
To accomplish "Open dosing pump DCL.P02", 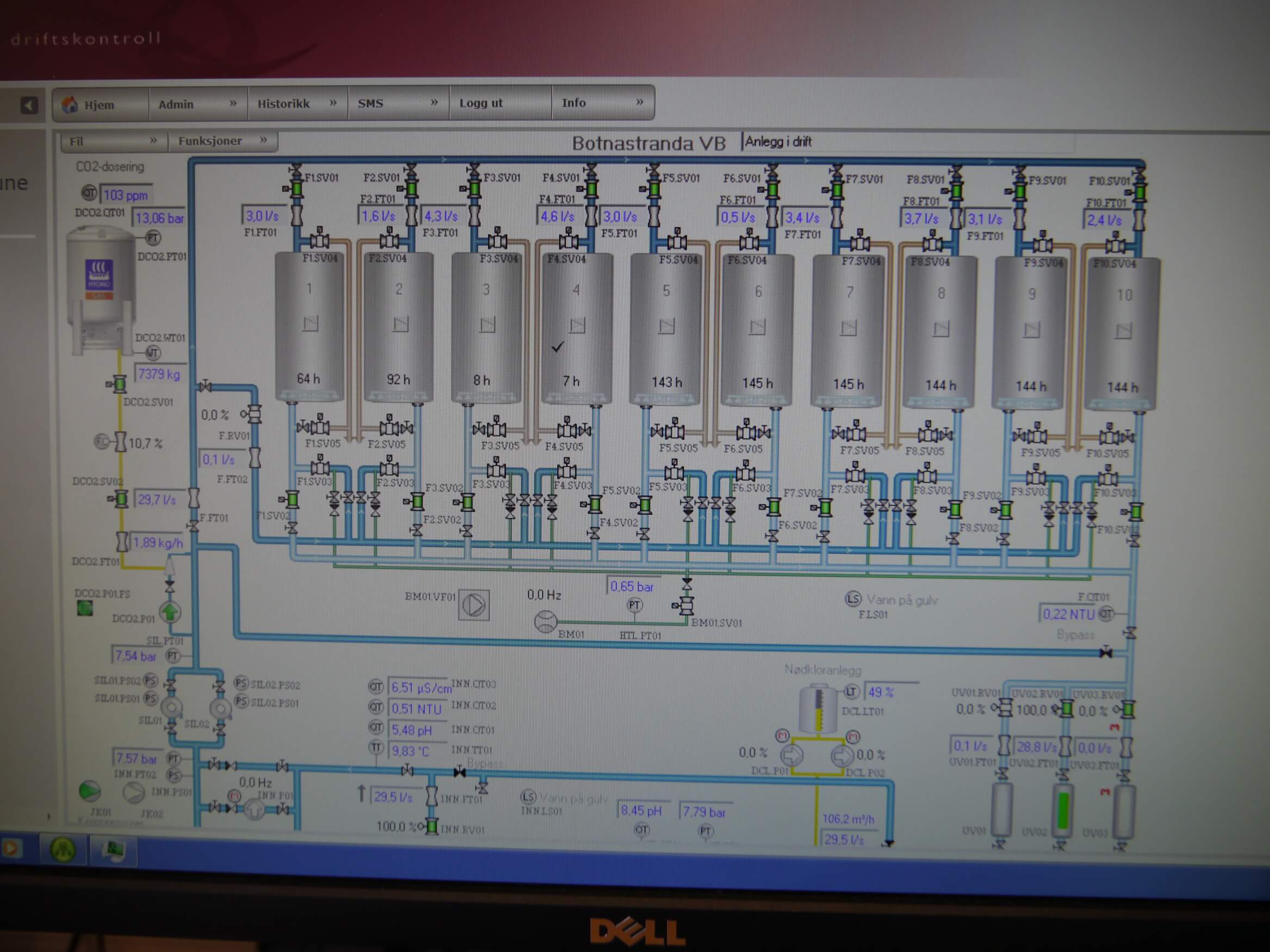I will coord(842,756).
